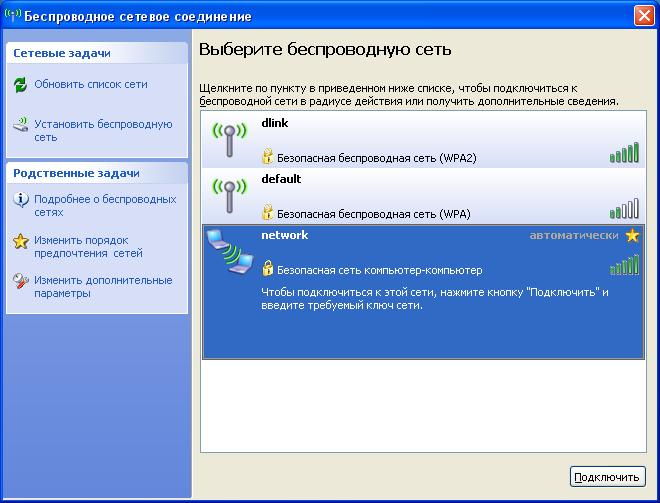Click the refresh network list icon

21,85
